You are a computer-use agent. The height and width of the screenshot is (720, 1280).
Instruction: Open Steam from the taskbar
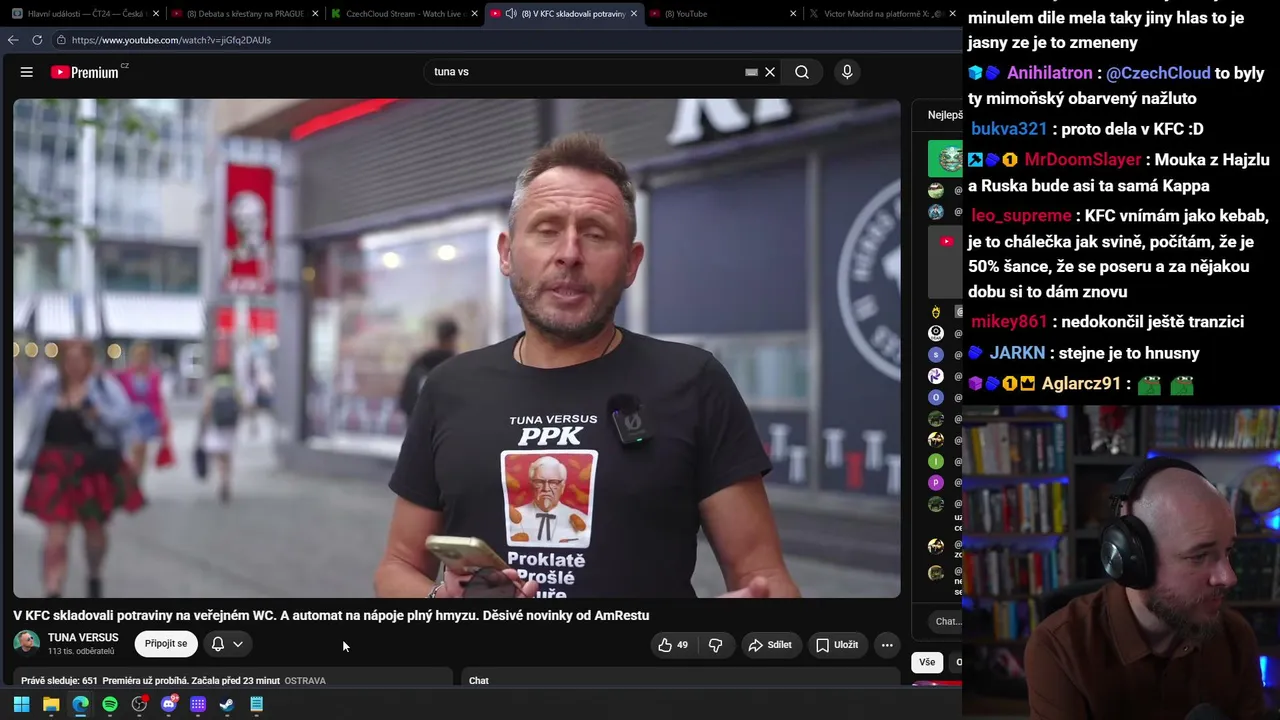(227, 704)
